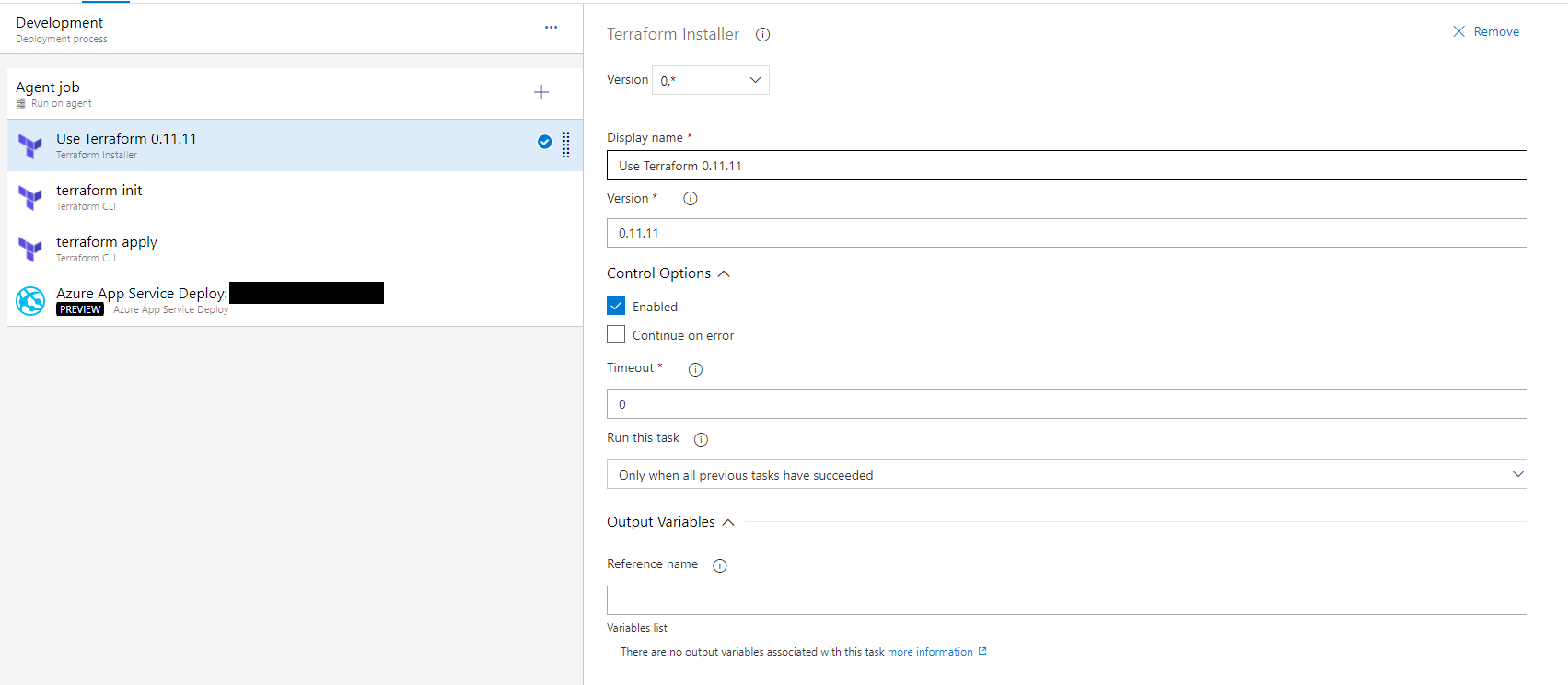Select the Use Terraform 0.11.11 task
The width and height of the screenshot is (1568, 685).
[x=295, y=145]
